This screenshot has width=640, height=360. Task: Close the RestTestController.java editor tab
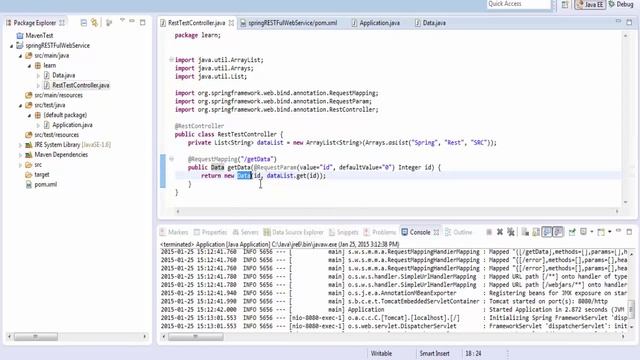pyautogui.click(x=231, y=23)
